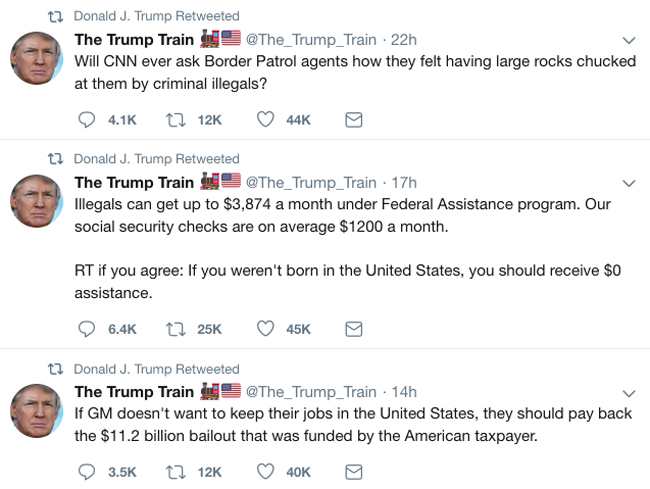
Task: Open more options for the 22h tweet
Action: [x=628, y=41]
